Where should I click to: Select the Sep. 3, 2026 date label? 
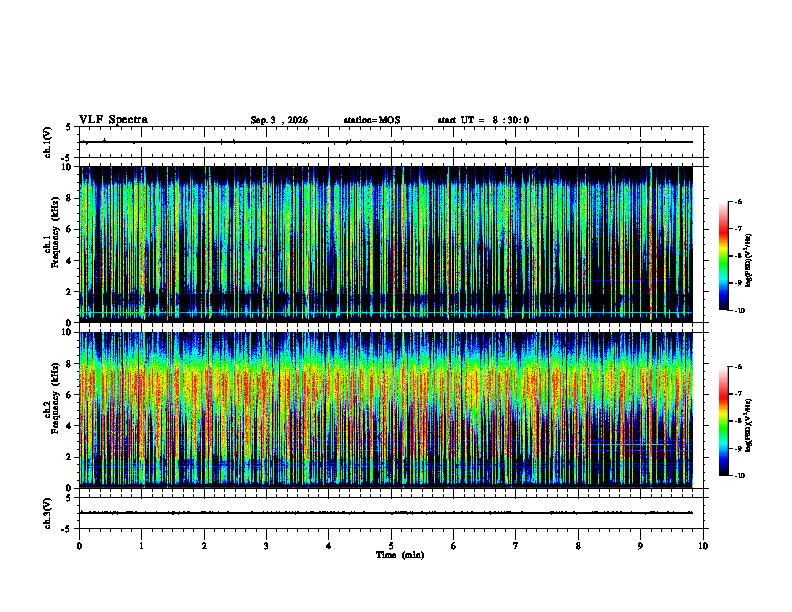[279, 120]
